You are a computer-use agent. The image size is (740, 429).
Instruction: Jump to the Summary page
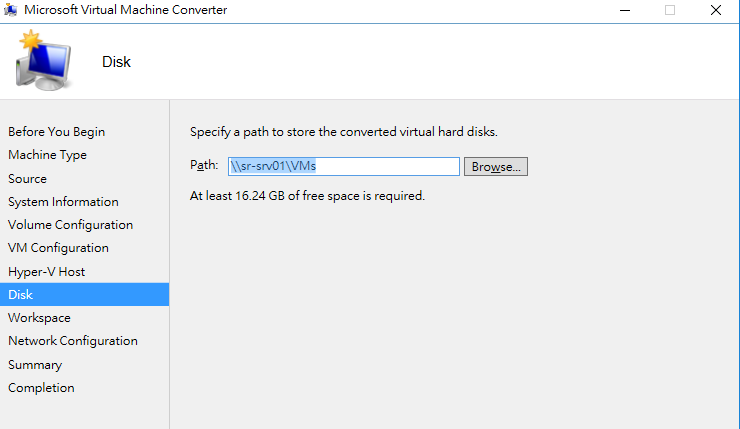click(x=35, y=364)
